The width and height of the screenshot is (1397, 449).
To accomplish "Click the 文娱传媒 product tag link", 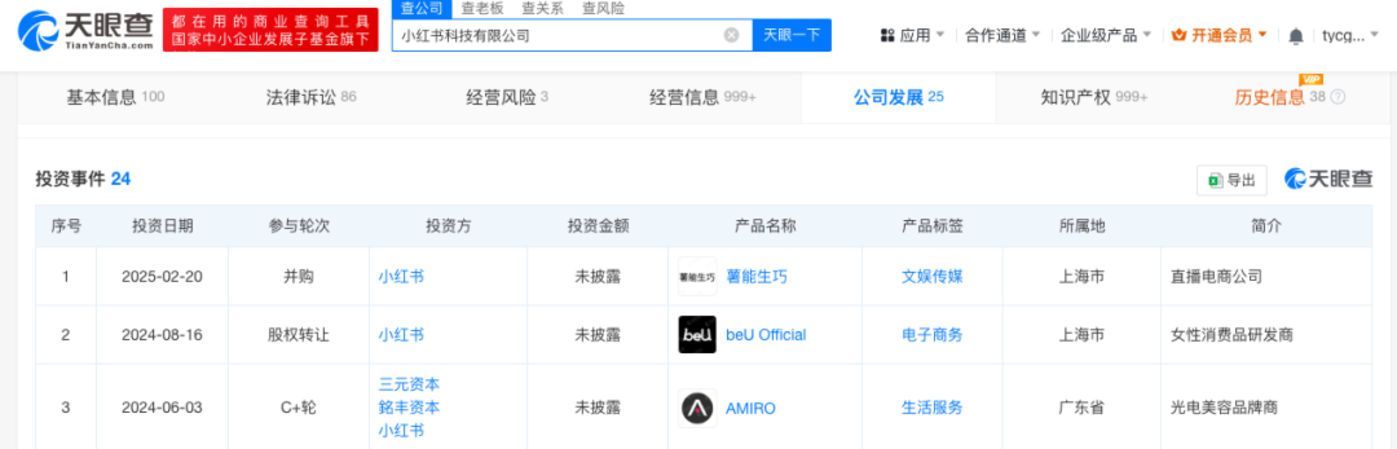I will [932, 277].
